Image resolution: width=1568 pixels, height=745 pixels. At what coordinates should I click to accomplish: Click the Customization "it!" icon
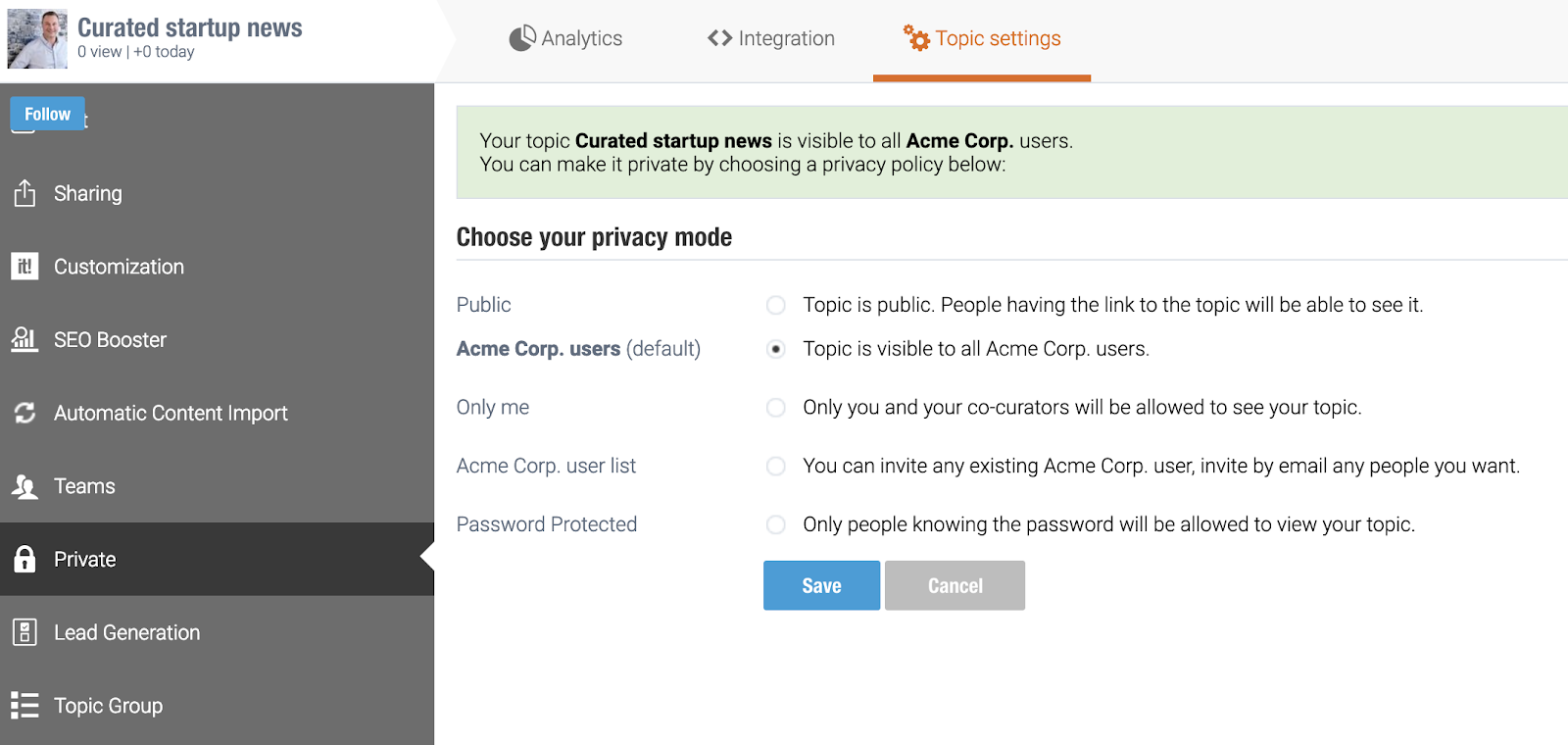click(x=24, y=267)
